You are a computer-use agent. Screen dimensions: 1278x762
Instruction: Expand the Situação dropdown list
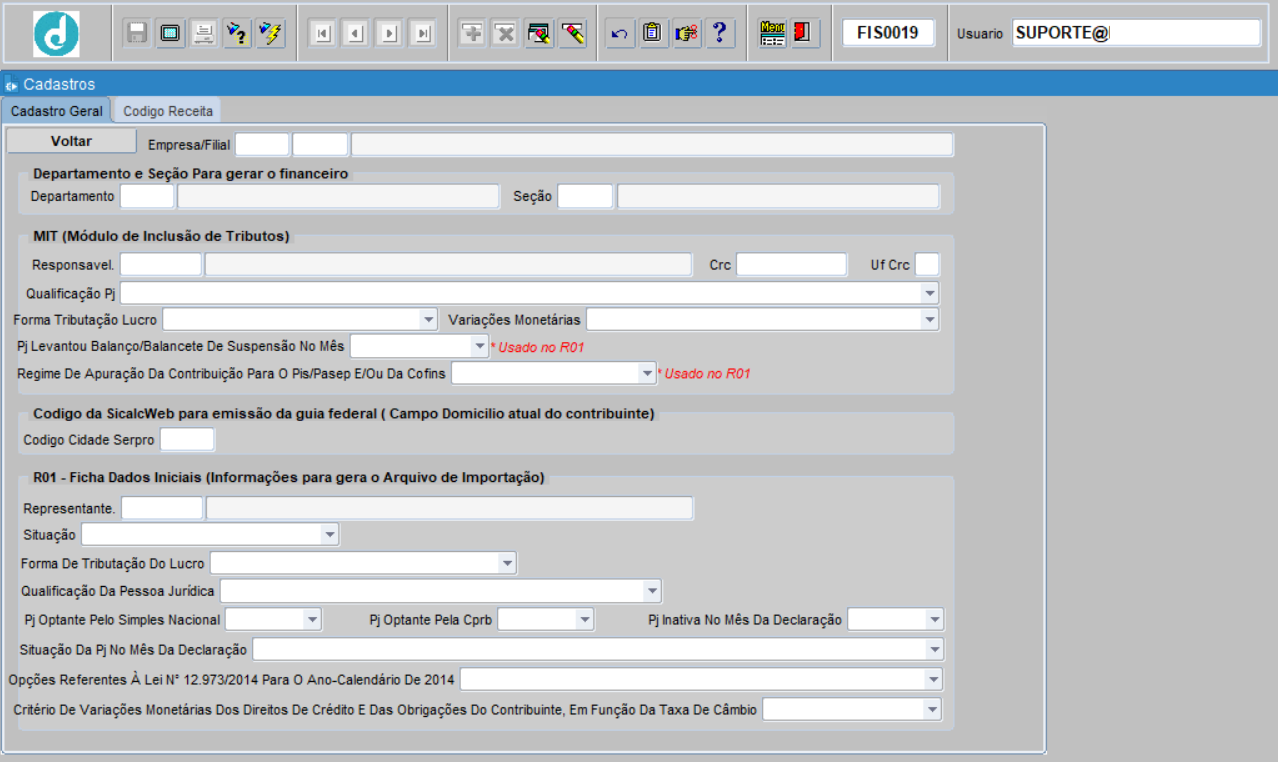(330, 535)
